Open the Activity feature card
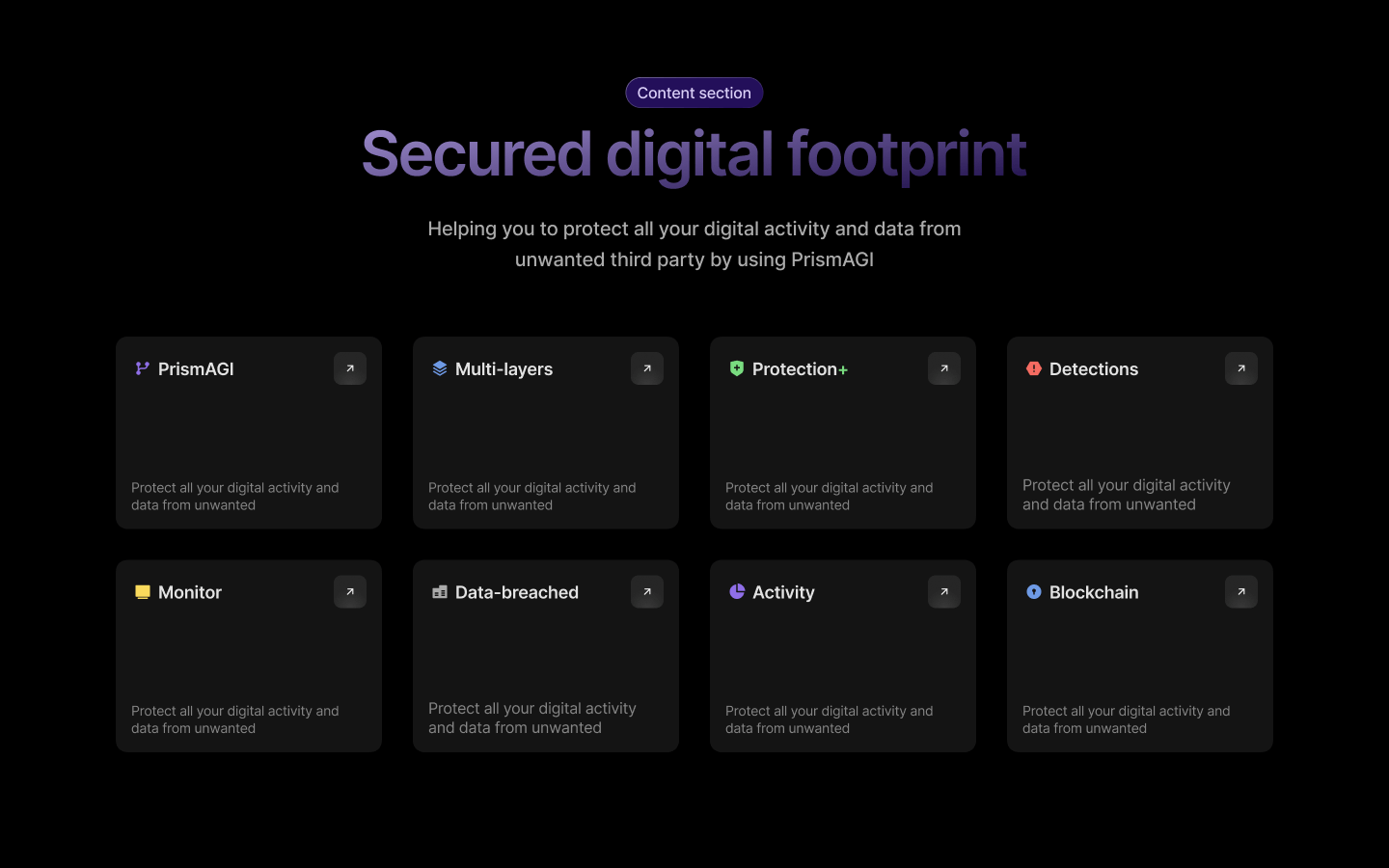This screenshot has height=868, width=1389. pyautogui.click(x=842, y=656)
